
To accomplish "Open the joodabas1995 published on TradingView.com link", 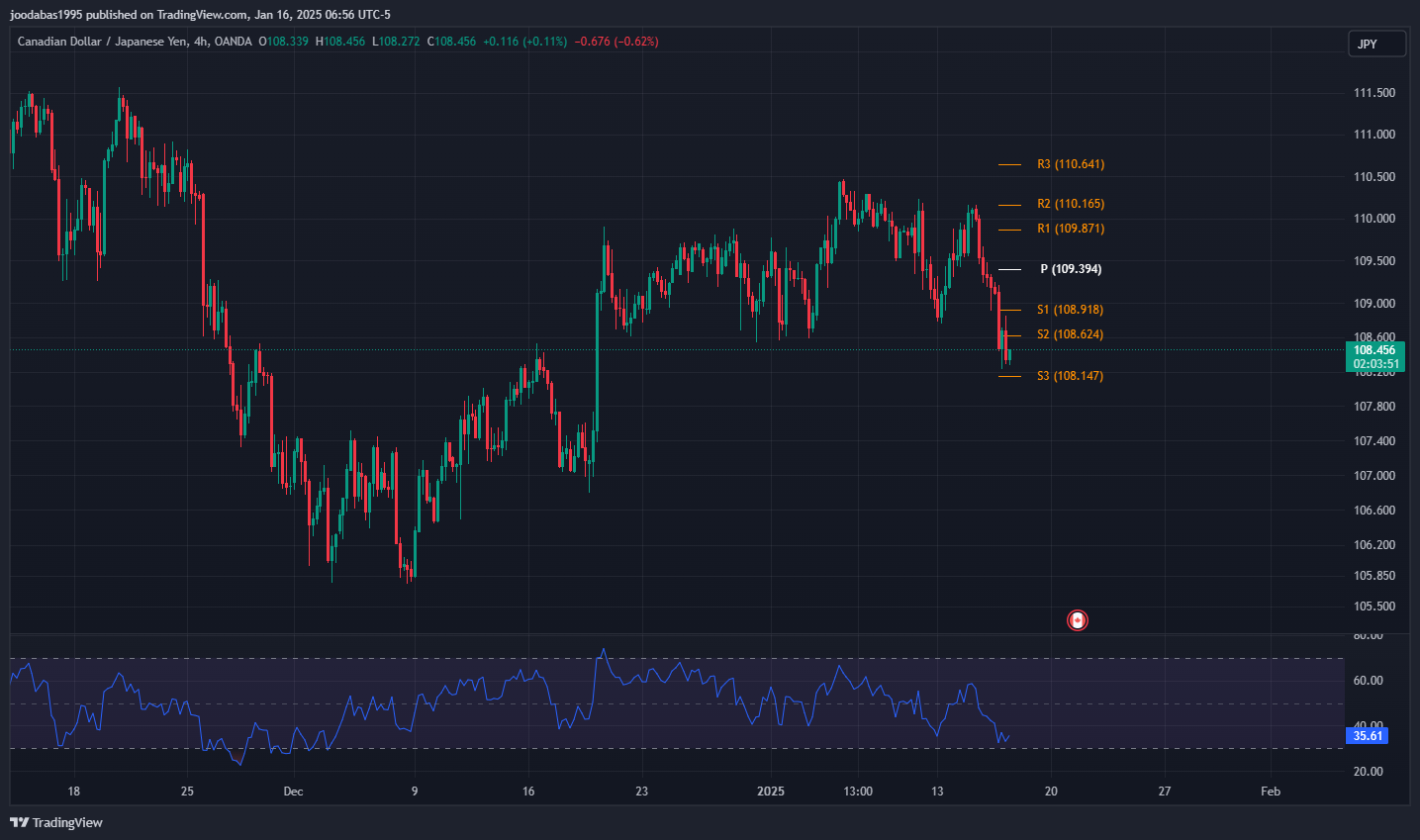I will click(x=200, y=14).
